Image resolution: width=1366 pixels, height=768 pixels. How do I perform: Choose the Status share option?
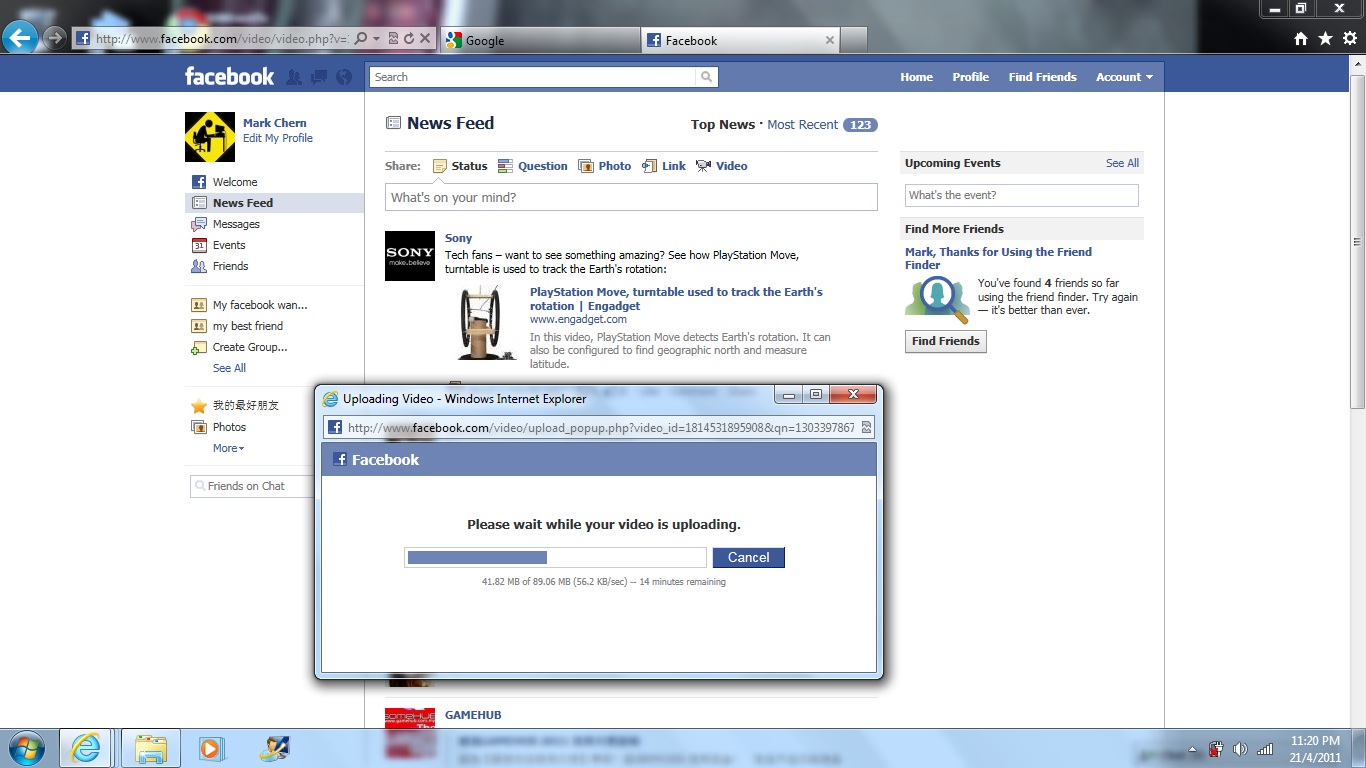460,166
